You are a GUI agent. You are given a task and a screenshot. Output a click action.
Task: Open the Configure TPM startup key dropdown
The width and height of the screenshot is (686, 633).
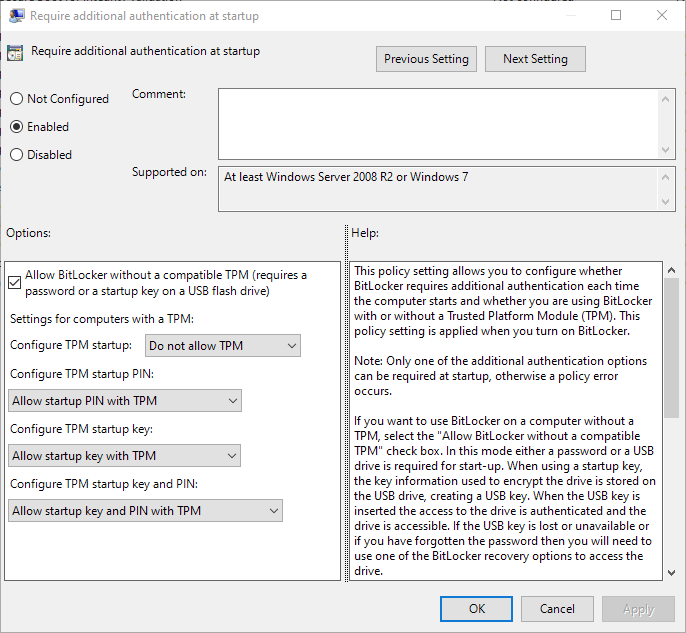point(124,456)
